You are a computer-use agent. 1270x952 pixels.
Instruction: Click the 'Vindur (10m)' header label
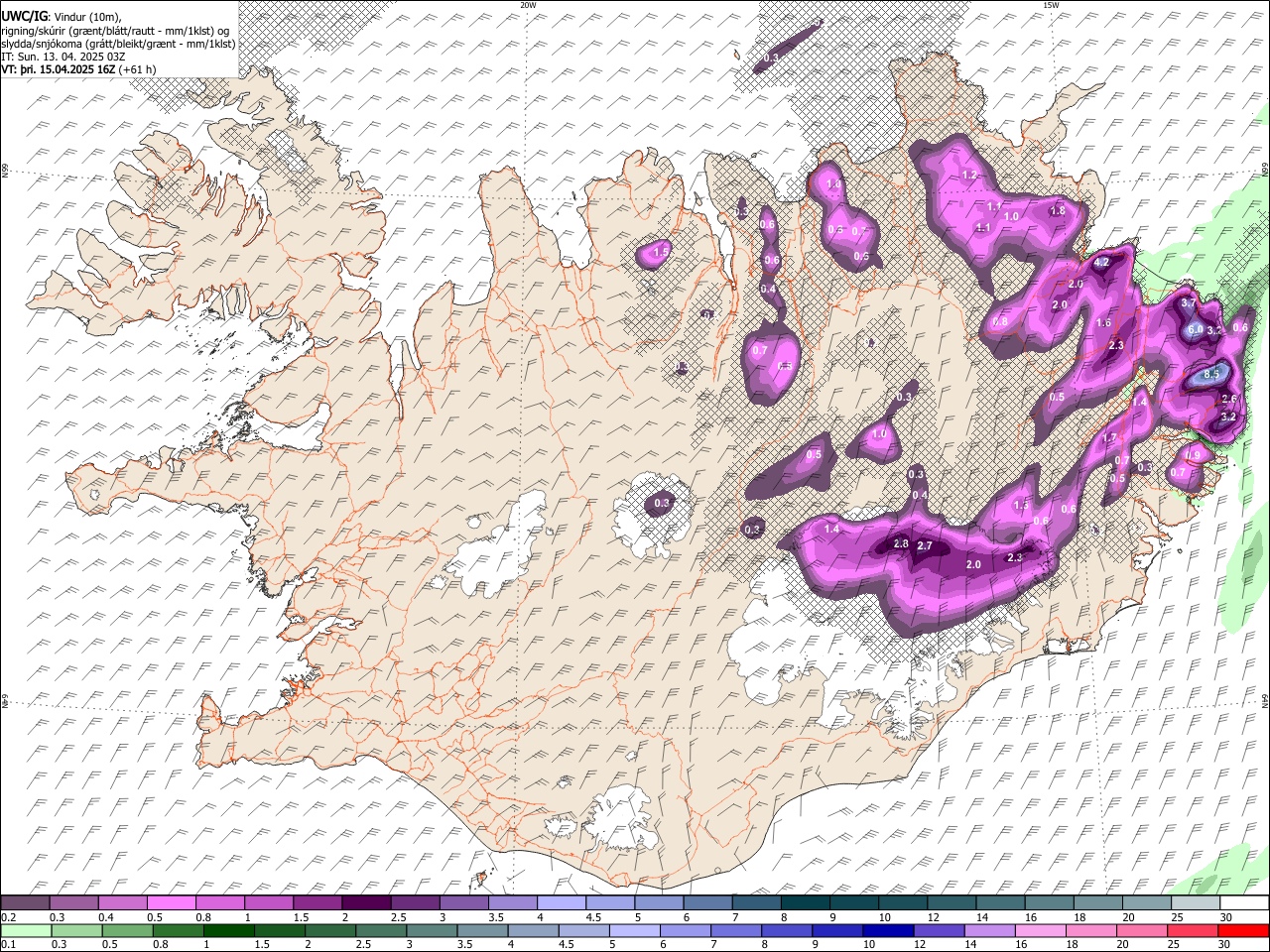coord(86,17)
